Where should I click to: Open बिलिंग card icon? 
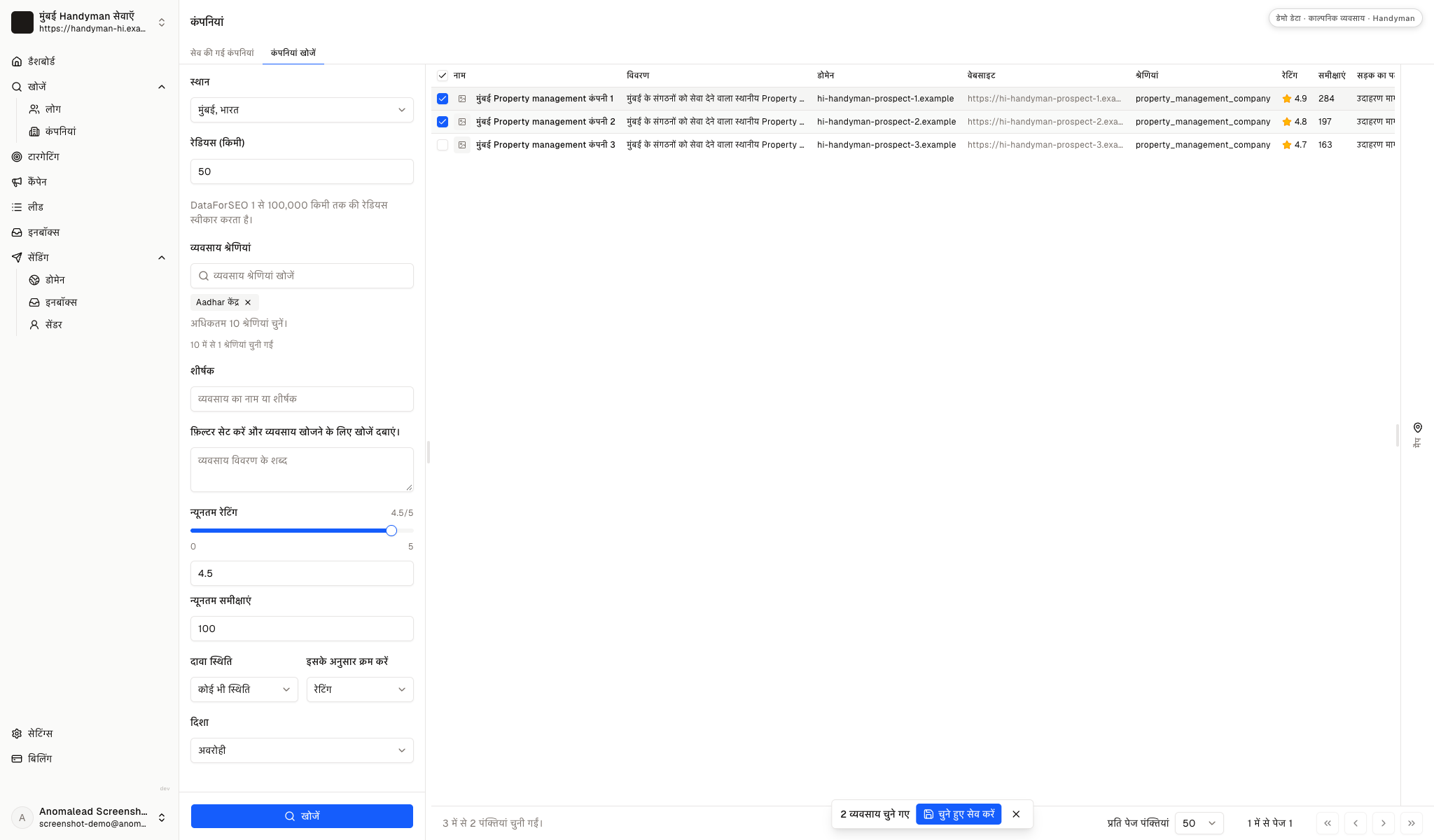(x=17, y=759)
